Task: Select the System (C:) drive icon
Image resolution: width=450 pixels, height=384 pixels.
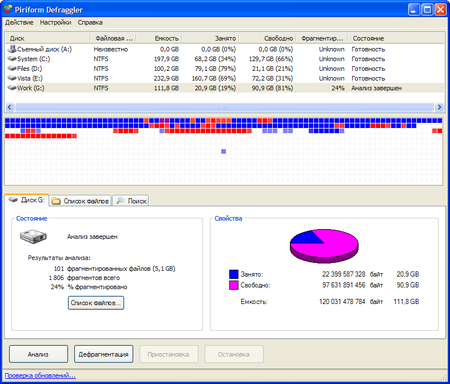Action: pyautogui.click(x=12, y=59)
